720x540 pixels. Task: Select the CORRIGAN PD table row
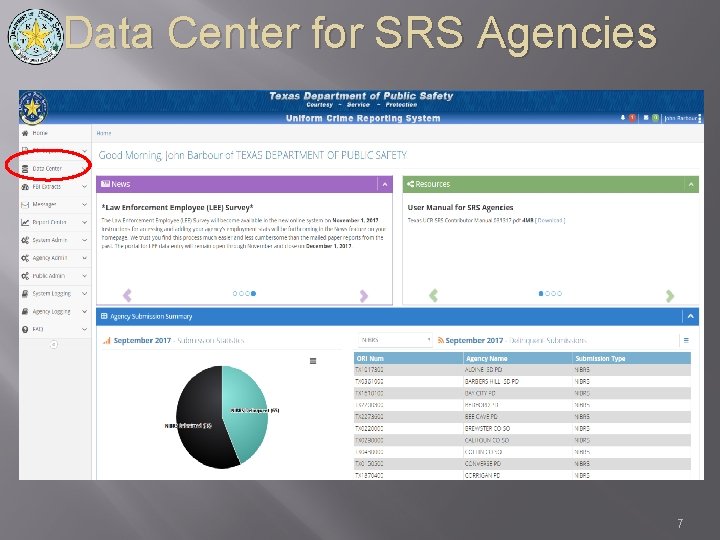(523, 475)
